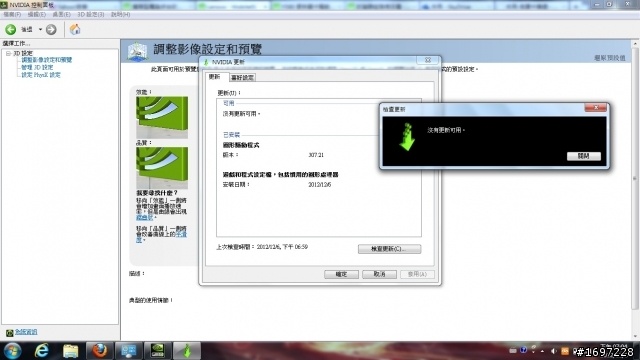Click the green download arrow in popup
This screenshot has height=360, width=640.
407,137
